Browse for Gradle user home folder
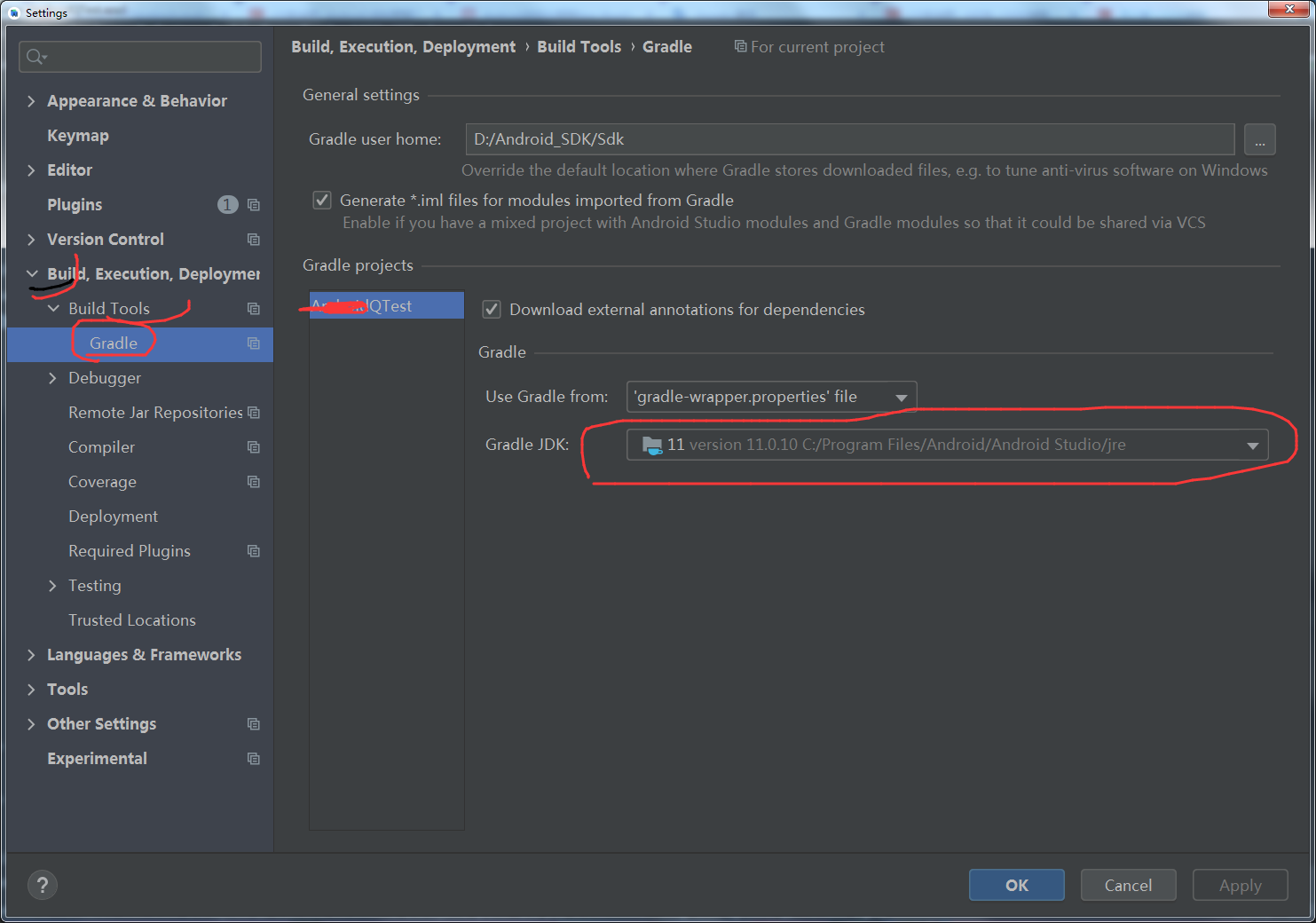 tap(1260, 139)
